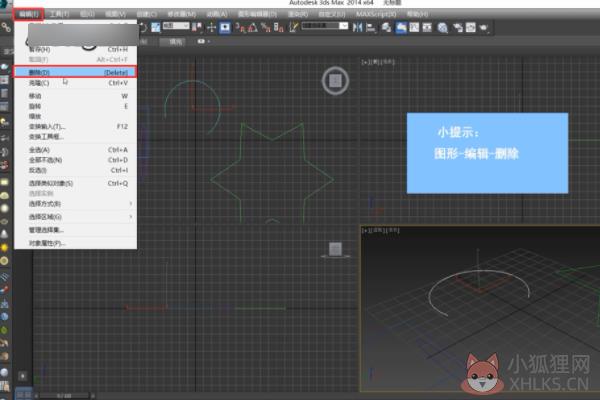Choose 缩放 Scale in the Edit menu

click(x=75, y=116)
